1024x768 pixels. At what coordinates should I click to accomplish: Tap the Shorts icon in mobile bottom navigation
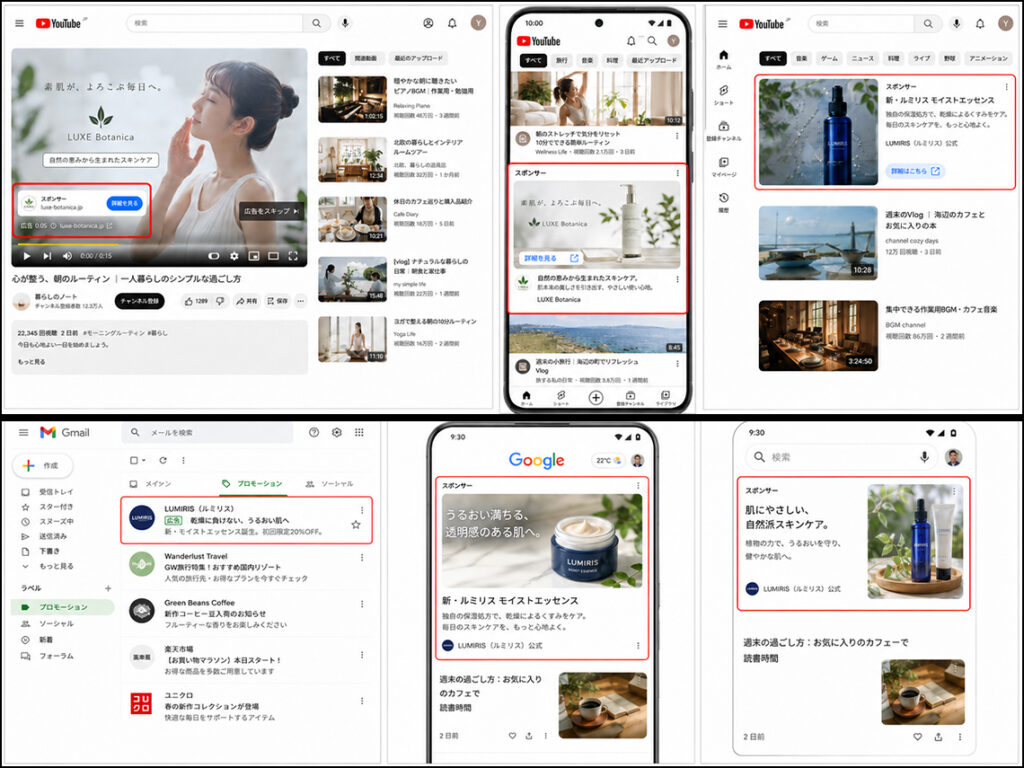[561, 398]
